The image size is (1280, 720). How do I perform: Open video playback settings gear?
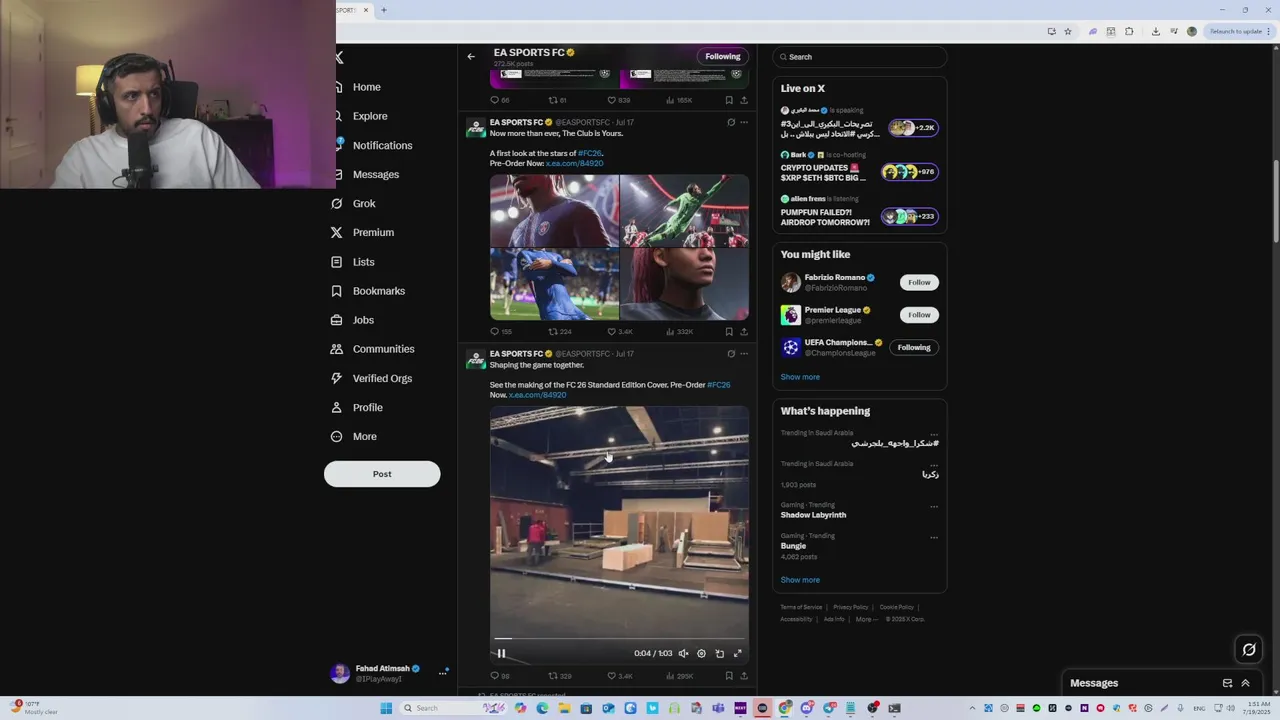click(x=701, y=653)
